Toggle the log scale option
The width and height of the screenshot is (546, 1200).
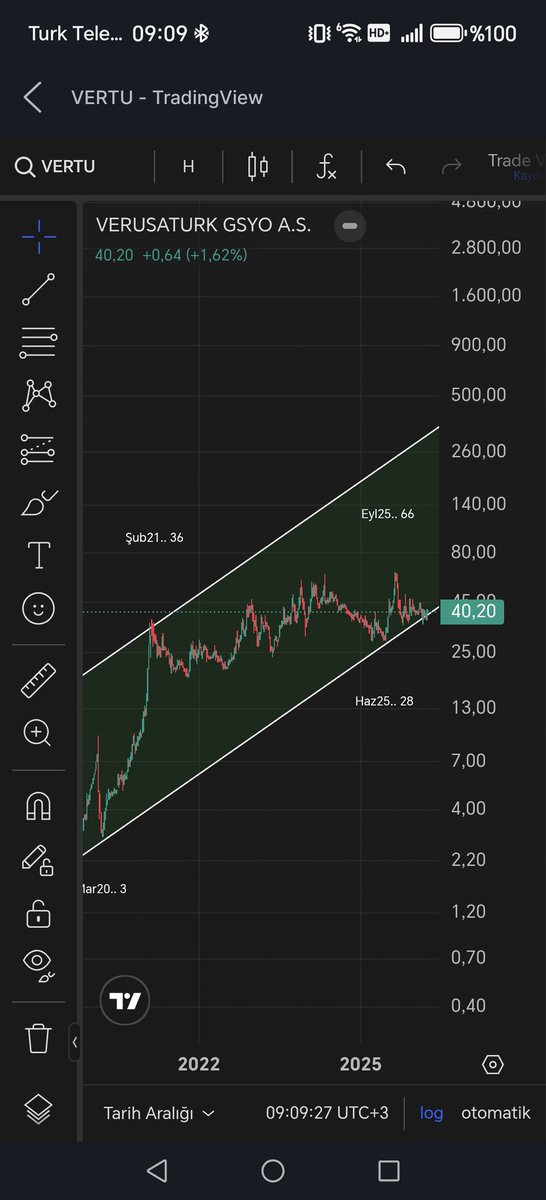click(x=431, y=1113)
